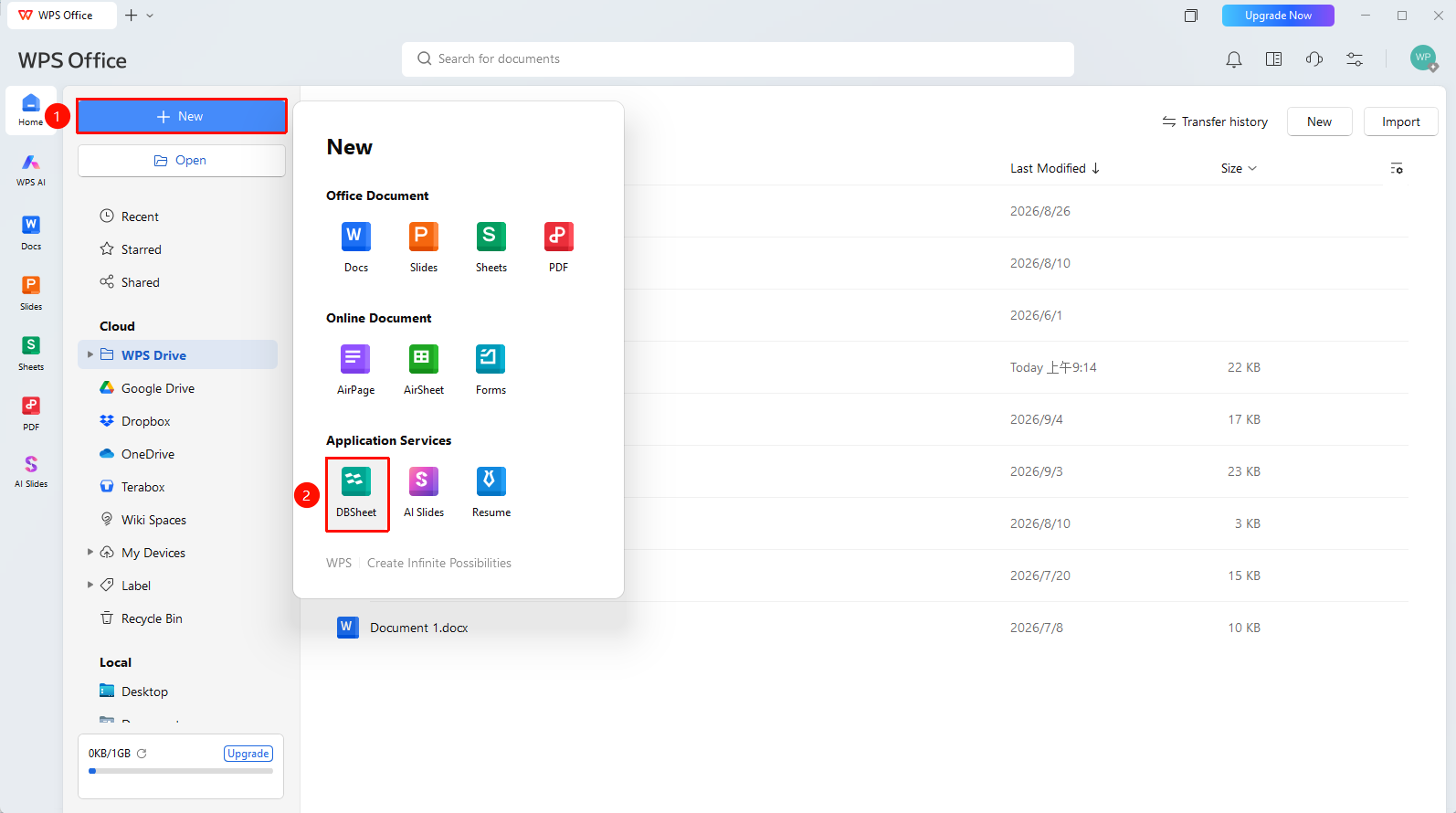1456x813 pixels.
Task: Launch AI Slides from the New panel
Action: click(423, 492)
